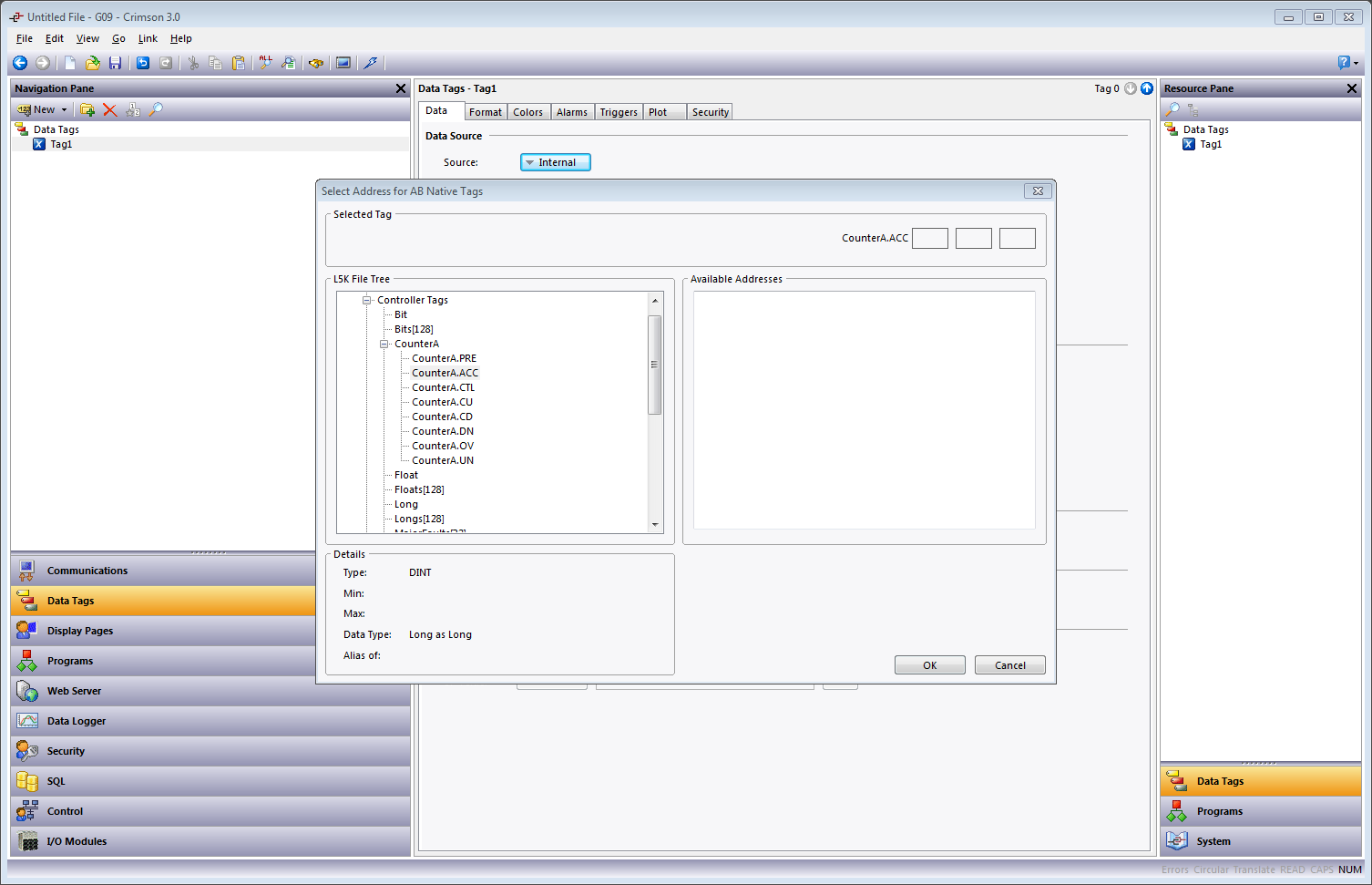This screenshot has width=1372, height=885.
Task: Click the blue Back navigation arrow
Action: click(20, 63)
